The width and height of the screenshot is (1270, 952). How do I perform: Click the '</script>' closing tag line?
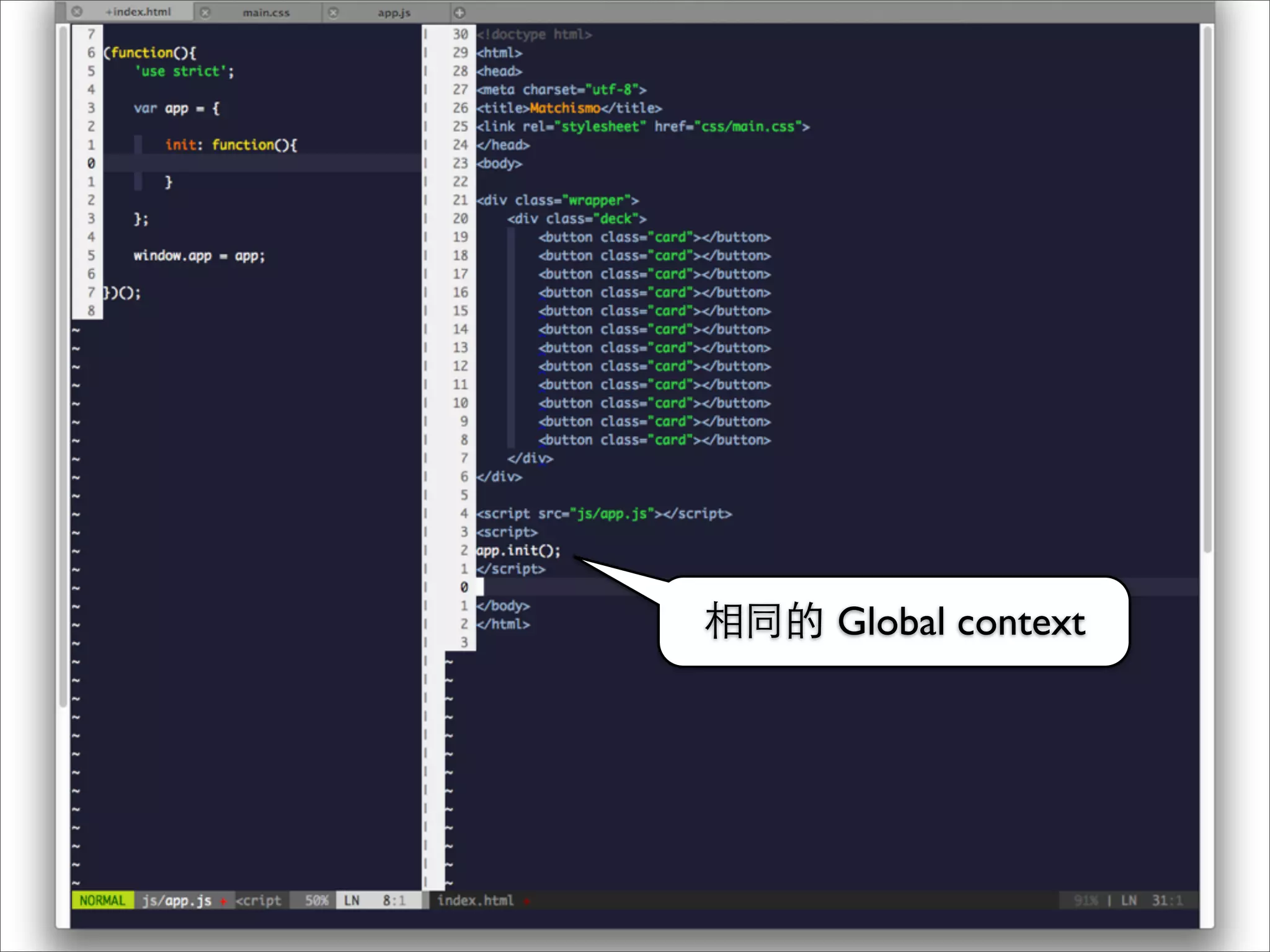[511, 569]
